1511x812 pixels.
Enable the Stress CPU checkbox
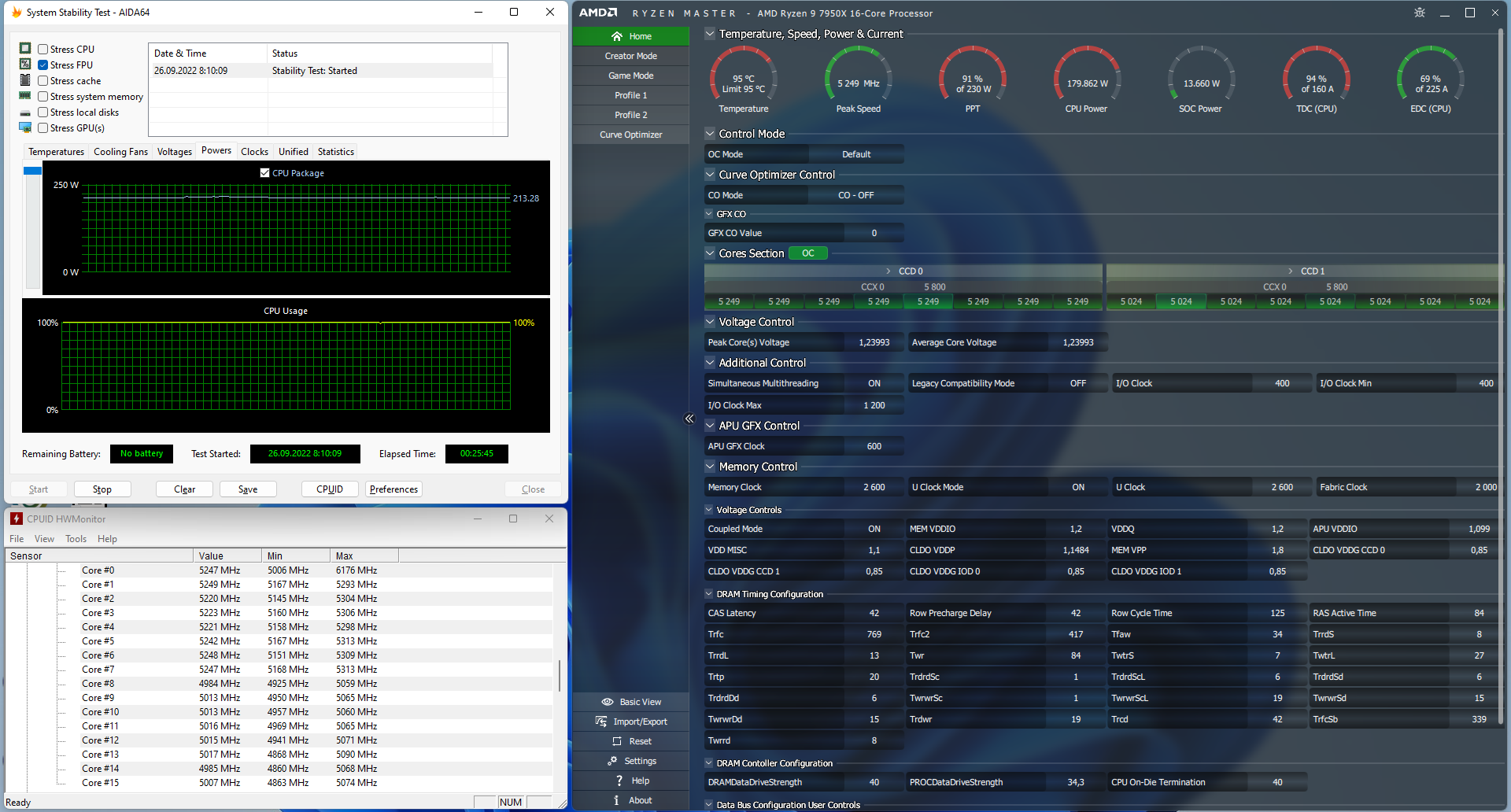pos(43,50)
